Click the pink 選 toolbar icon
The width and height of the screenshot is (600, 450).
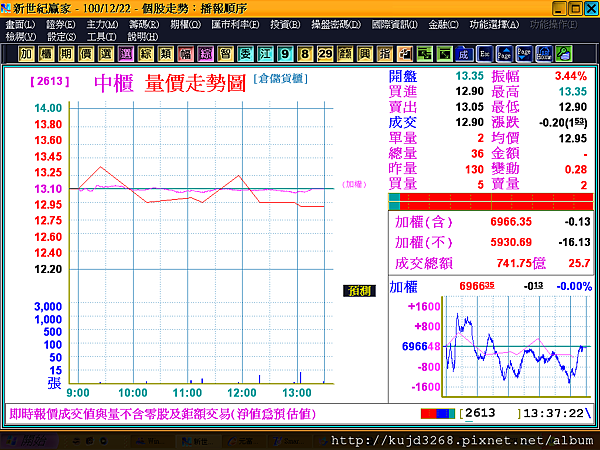click(126, 54)
